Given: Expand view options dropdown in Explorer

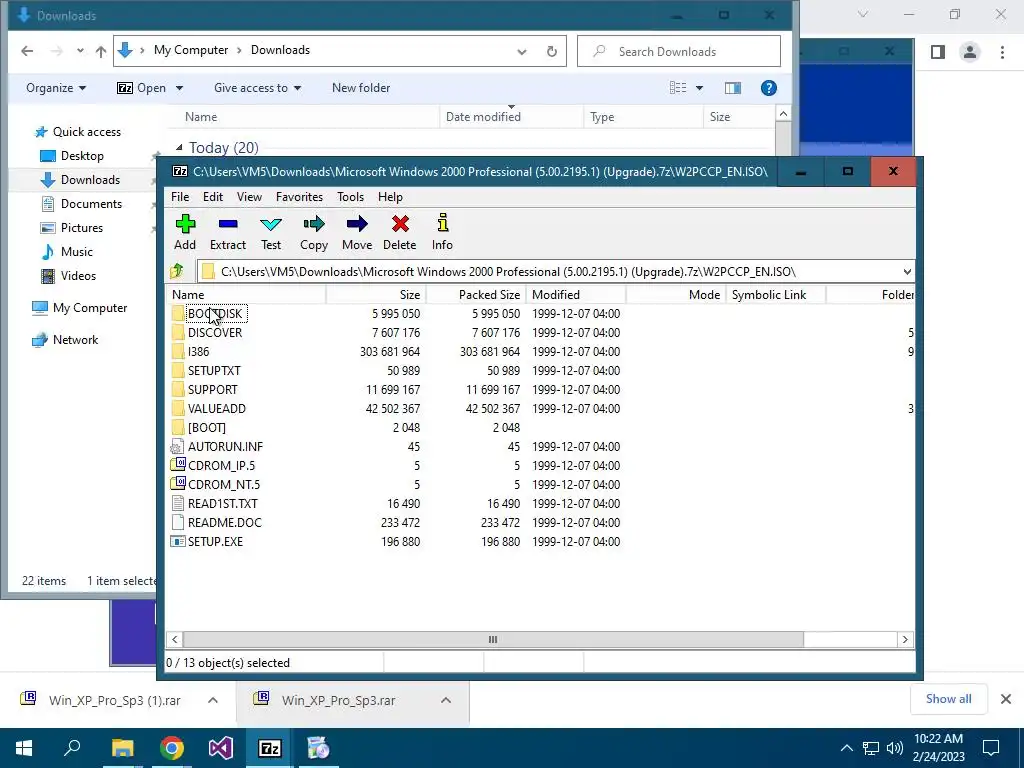Looking at the screenshot, I should [x=699, y=88].
